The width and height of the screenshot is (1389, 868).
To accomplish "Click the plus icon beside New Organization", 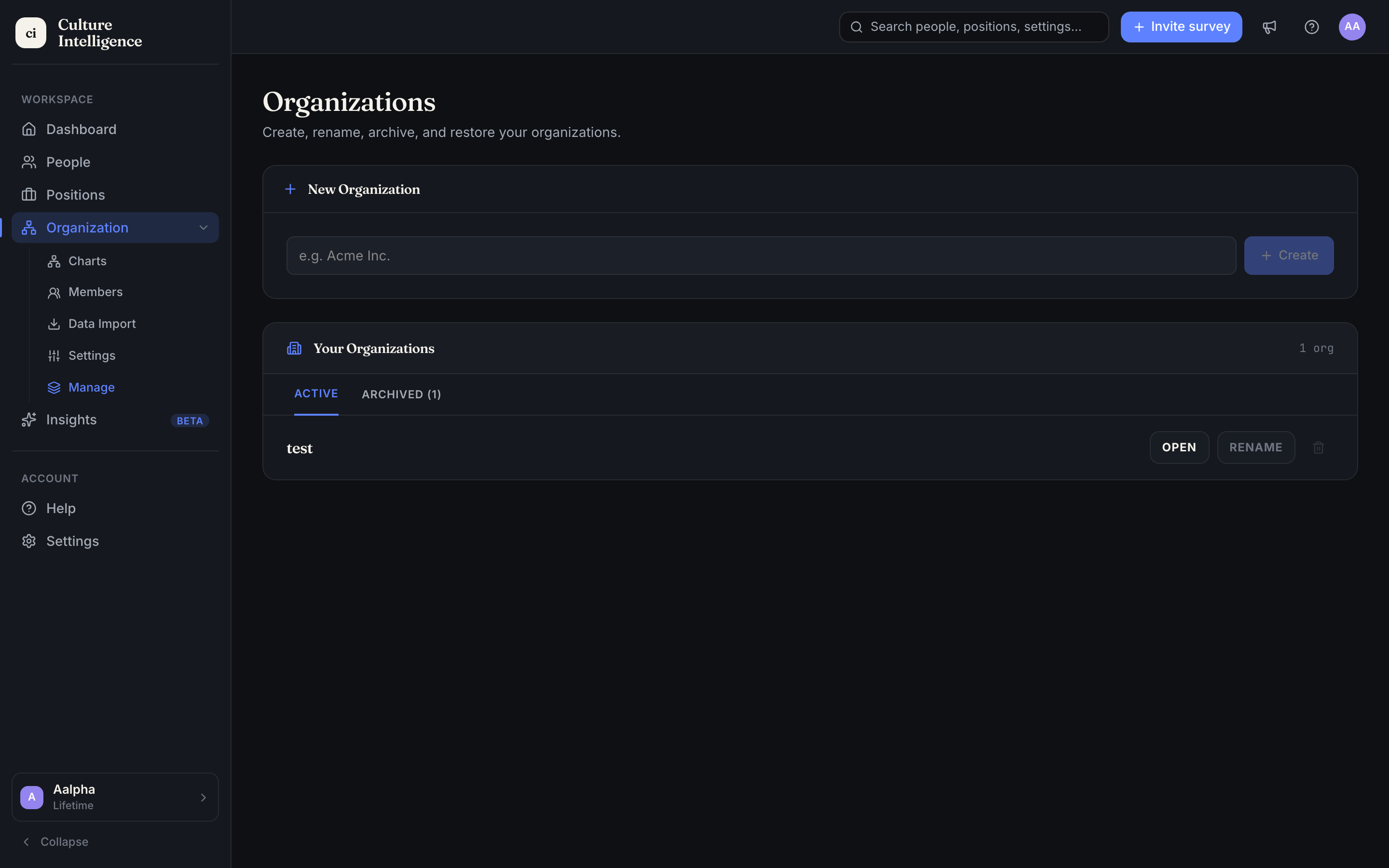I will coord(290,189).
